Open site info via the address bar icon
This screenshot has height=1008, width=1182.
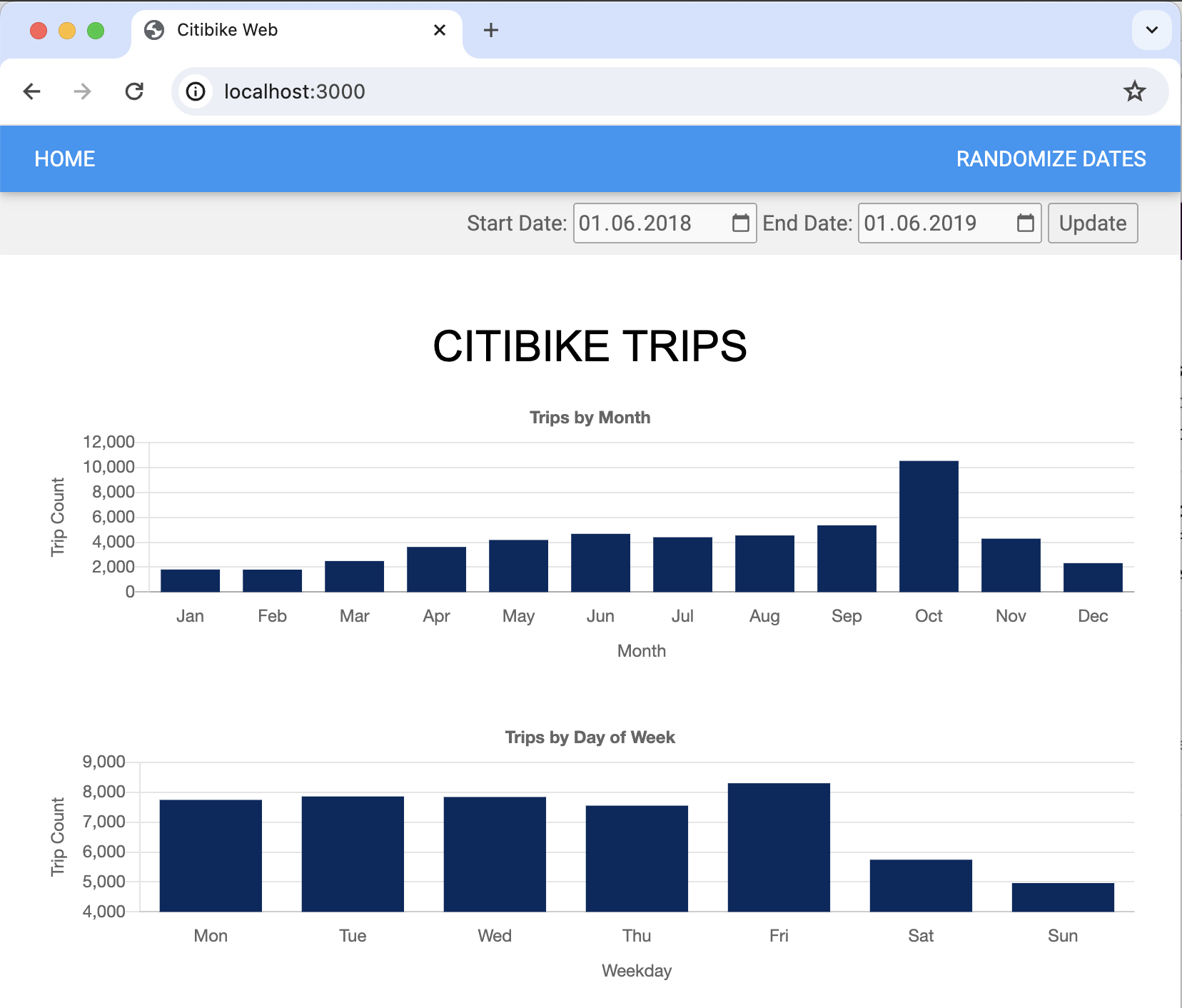(x=196, y=91)
